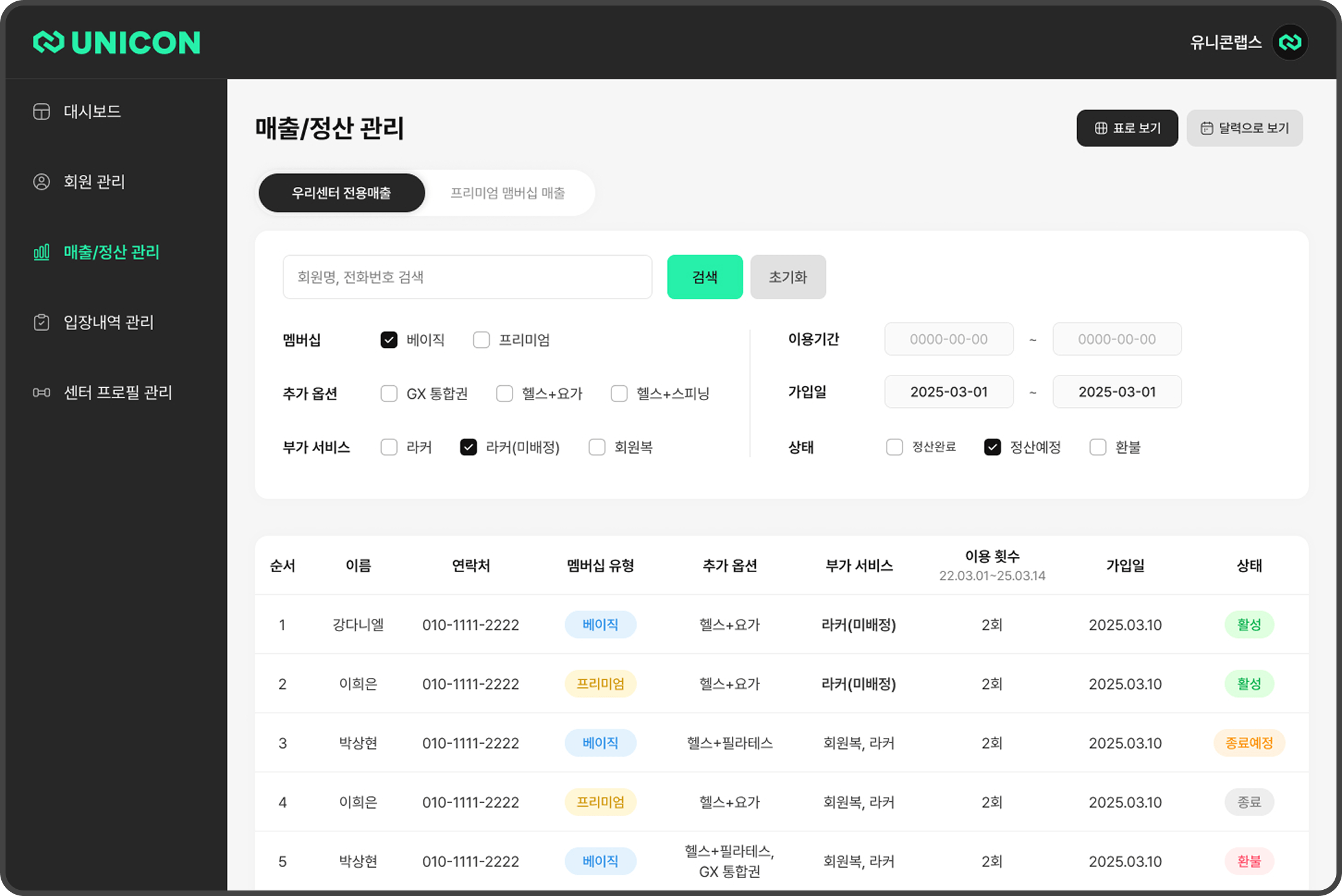This screenshot has height=896, width=1342.
Task: Open the 이용기간 end date field
Action: pyautogui.click(x=1116, y=339)
